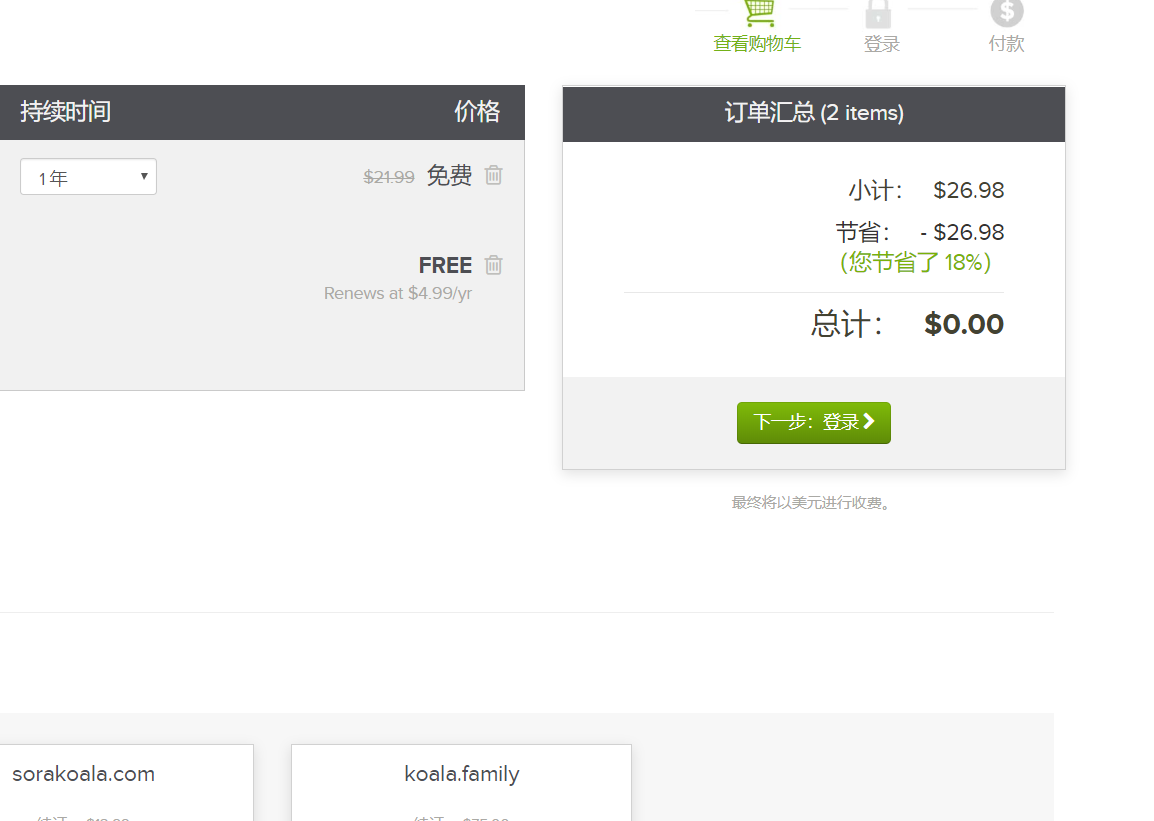Click the strikethrough $21.99 price
This screenshot has width=1154, height=821.
tap(389, 176)
